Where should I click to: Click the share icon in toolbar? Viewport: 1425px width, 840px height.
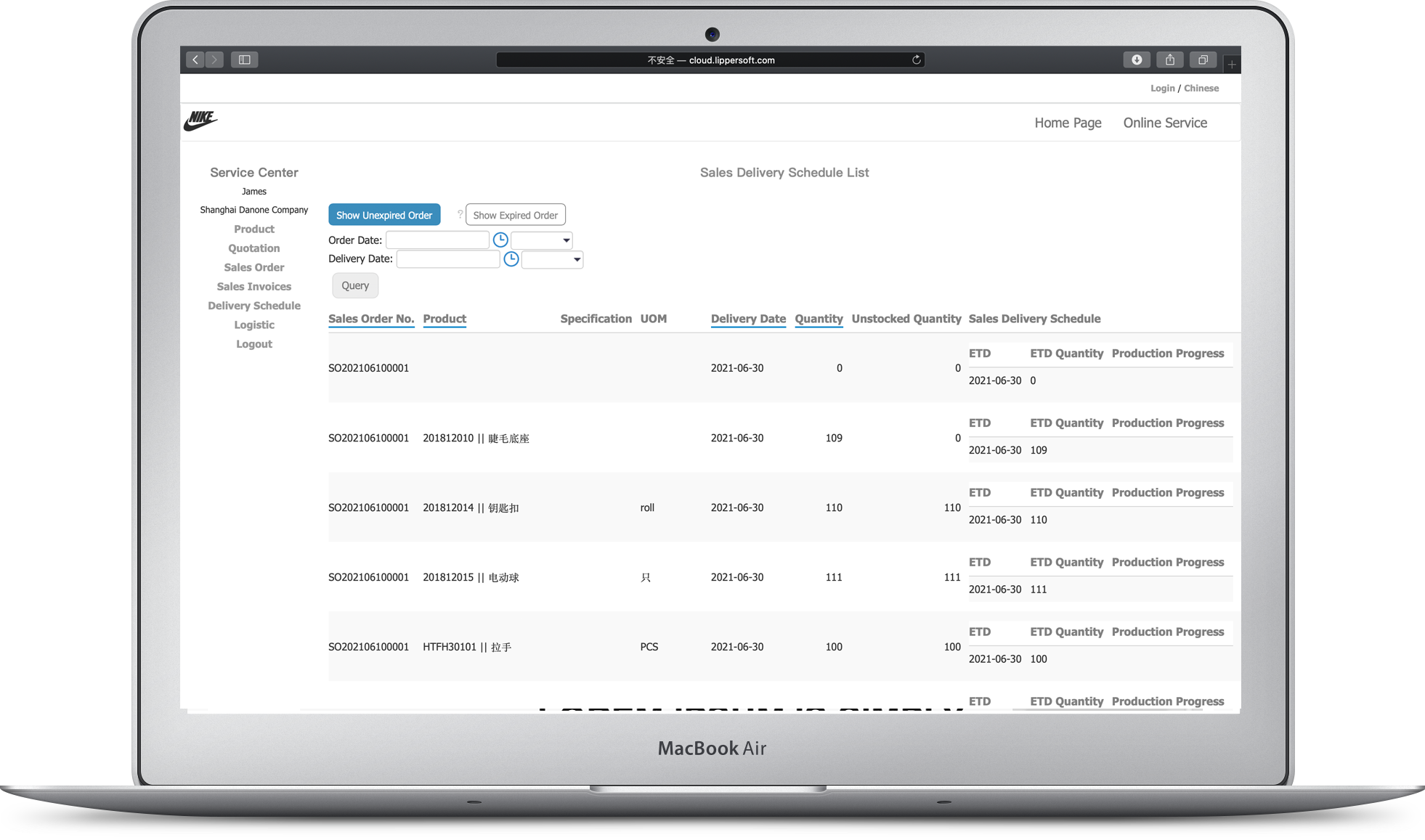[x=1170, y=60]
